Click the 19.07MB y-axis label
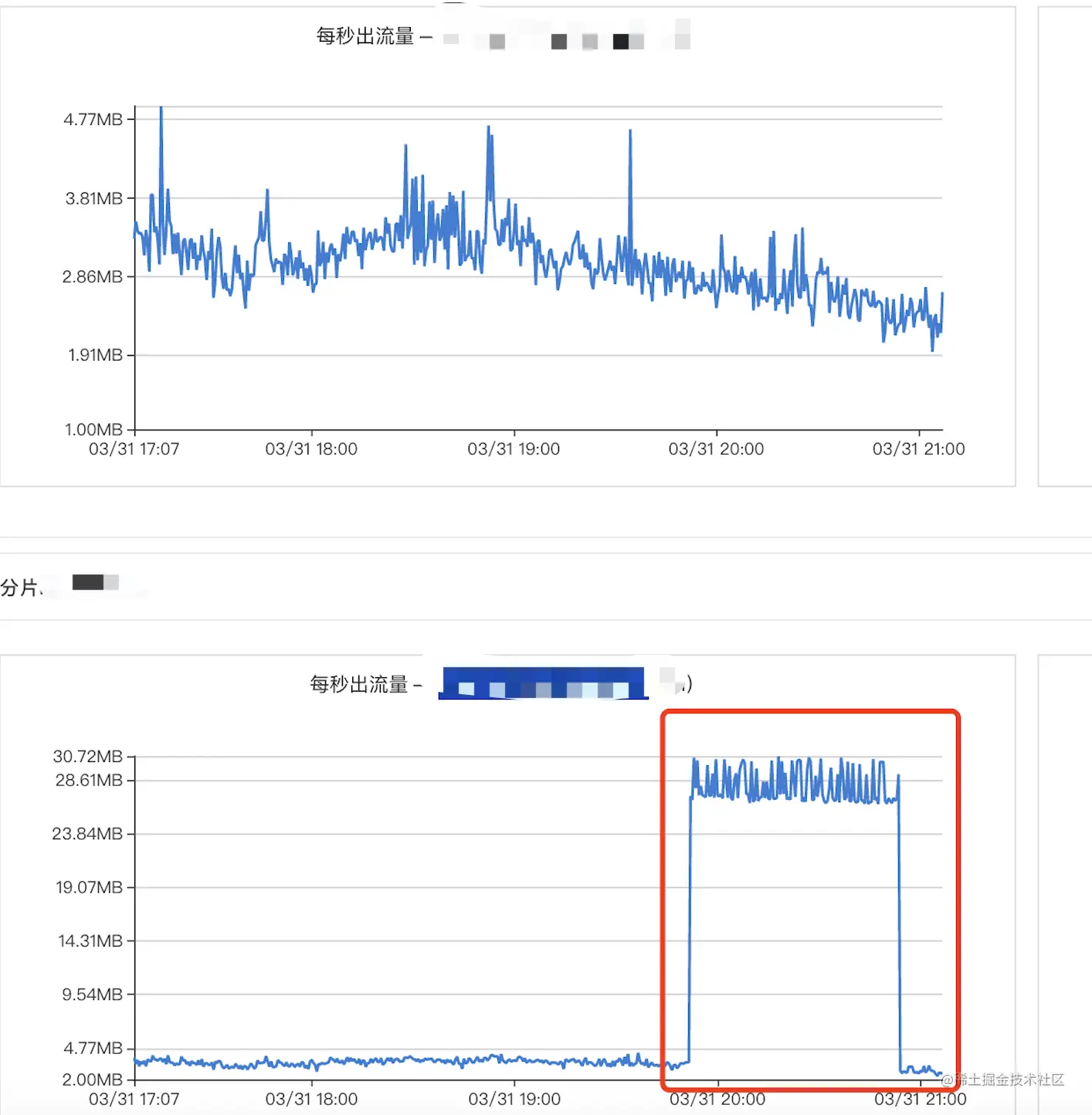 click(89, 887)
